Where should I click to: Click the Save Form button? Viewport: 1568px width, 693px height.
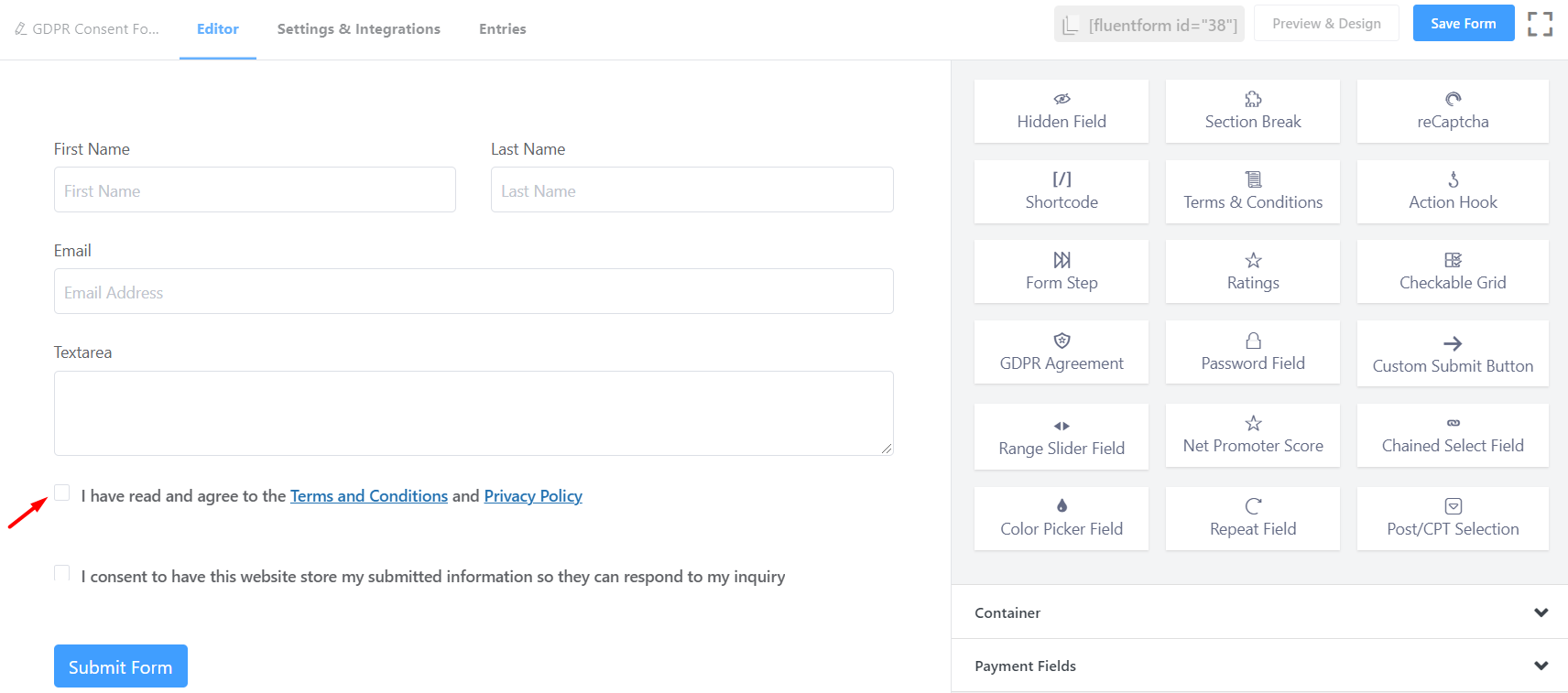coord(1463,23)
